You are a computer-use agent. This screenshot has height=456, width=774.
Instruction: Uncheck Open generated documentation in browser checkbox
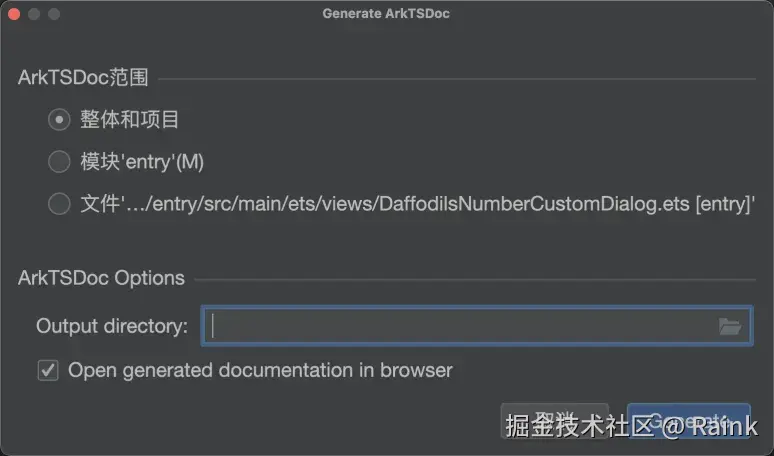pyautogui.click(x=47, y=371)
